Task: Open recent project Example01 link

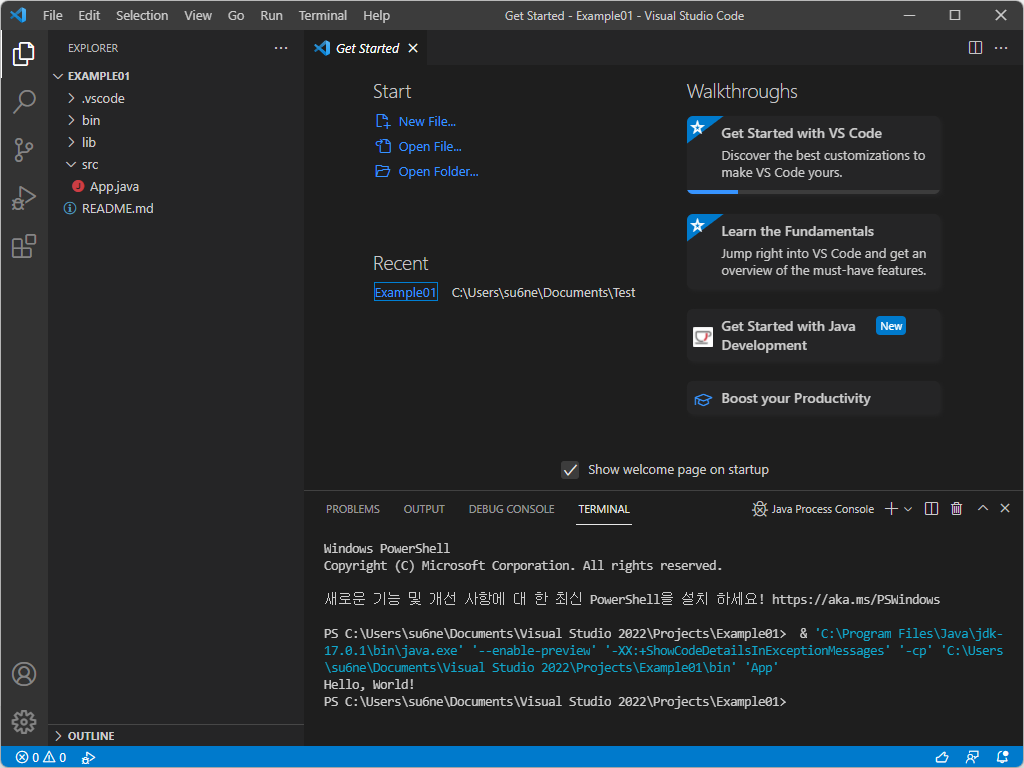Action: point(406,292)
